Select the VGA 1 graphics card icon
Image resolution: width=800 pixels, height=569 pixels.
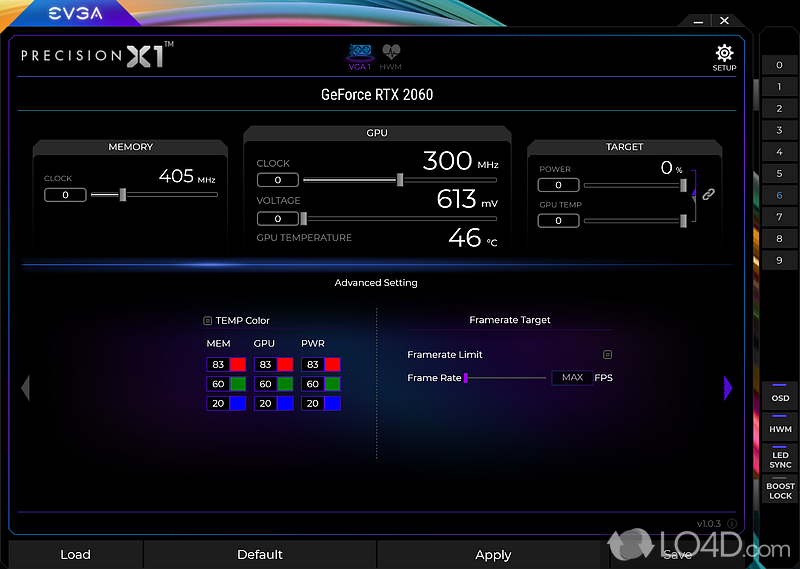pos(360,57)
